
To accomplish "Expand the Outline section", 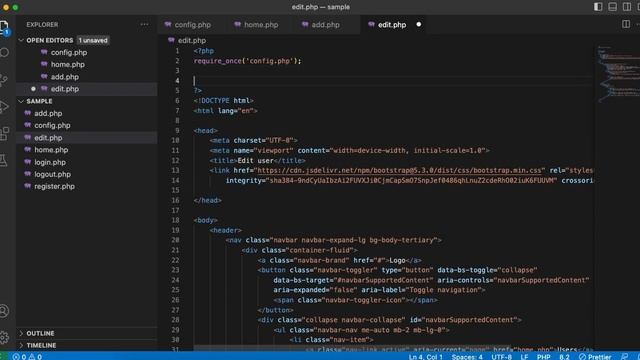I will [87, 333].
